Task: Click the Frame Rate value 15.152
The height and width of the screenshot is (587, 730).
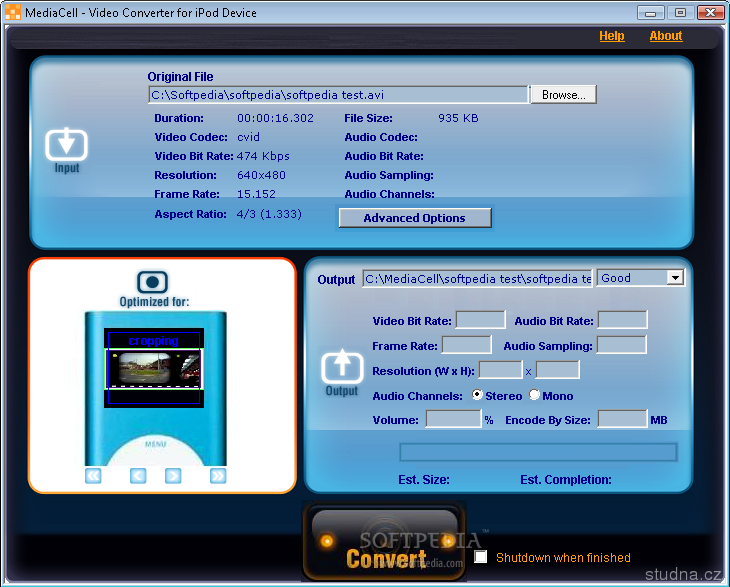Action: [x=256, y=194]
